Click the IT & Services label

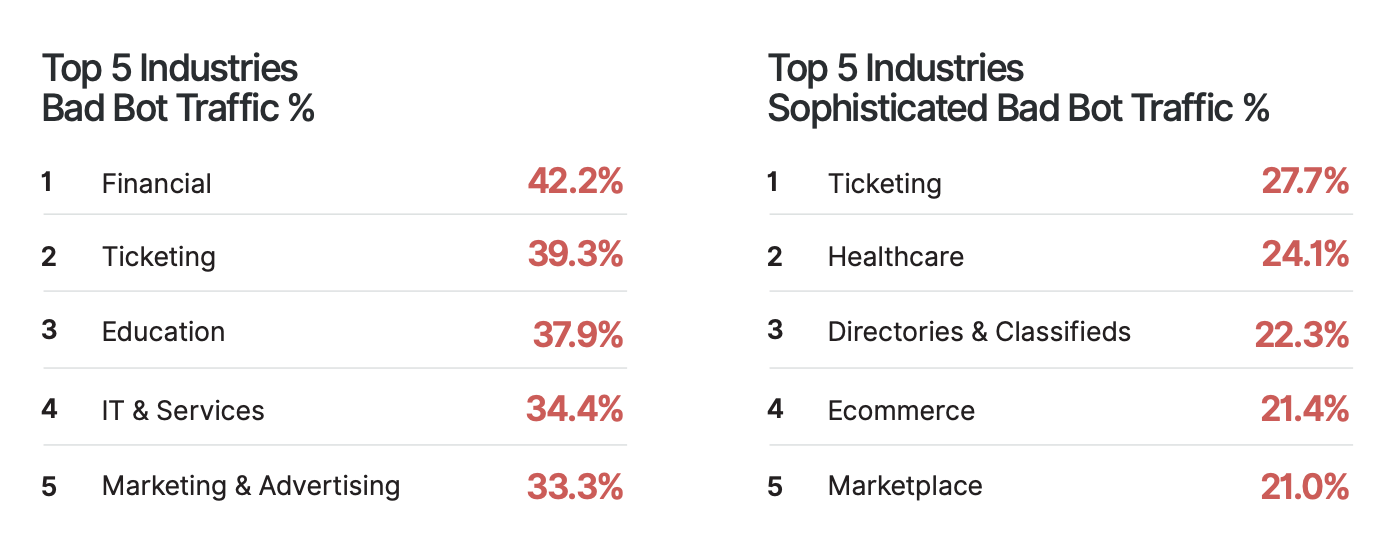pos(183,410)
